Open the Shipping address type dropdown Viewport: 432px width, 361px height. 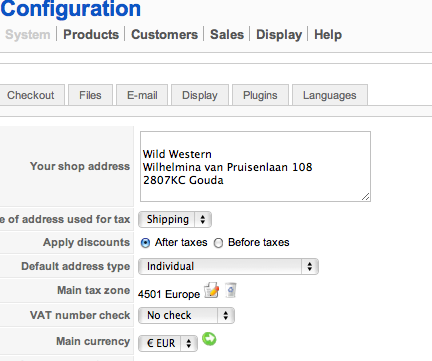tap(175, 220)
